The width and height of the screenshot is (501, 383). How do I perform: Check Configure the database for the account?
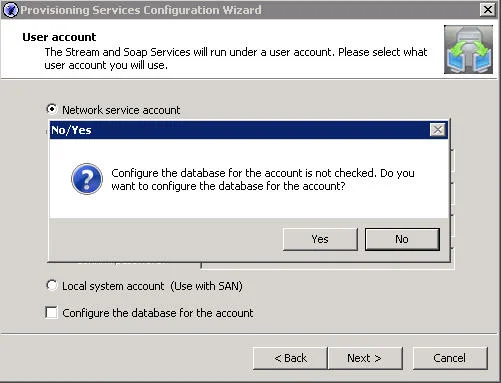tap(51, 312)
